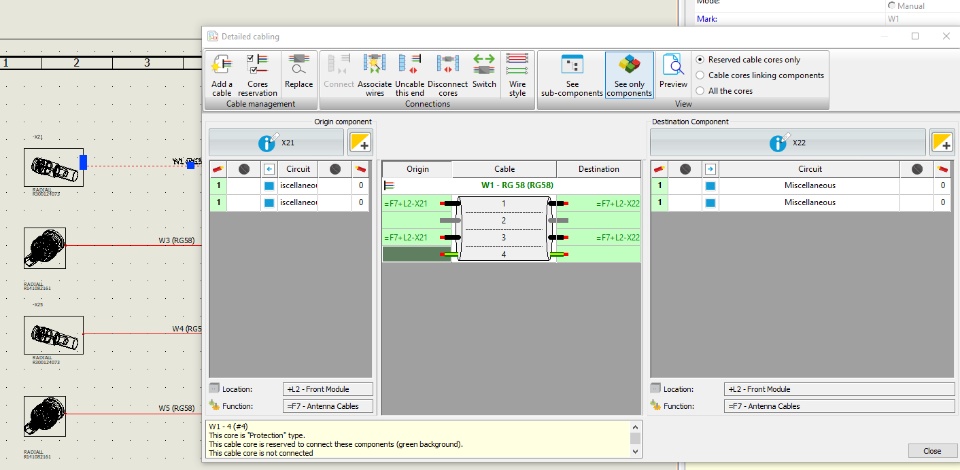The width and height of the screenshot is (960, 470).
Task: Select Reserved cable cores only option
Action: click(x=748, y=60)
